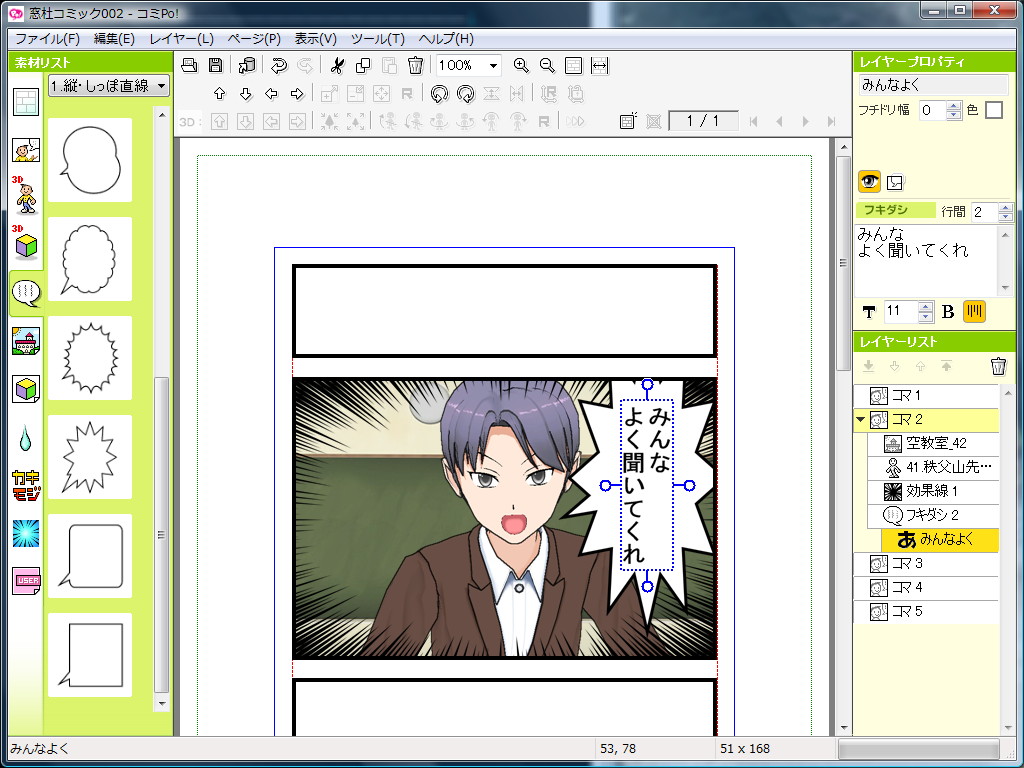Click the material list vertical scrollbar

pyautogui.click(x=161, y=536)
